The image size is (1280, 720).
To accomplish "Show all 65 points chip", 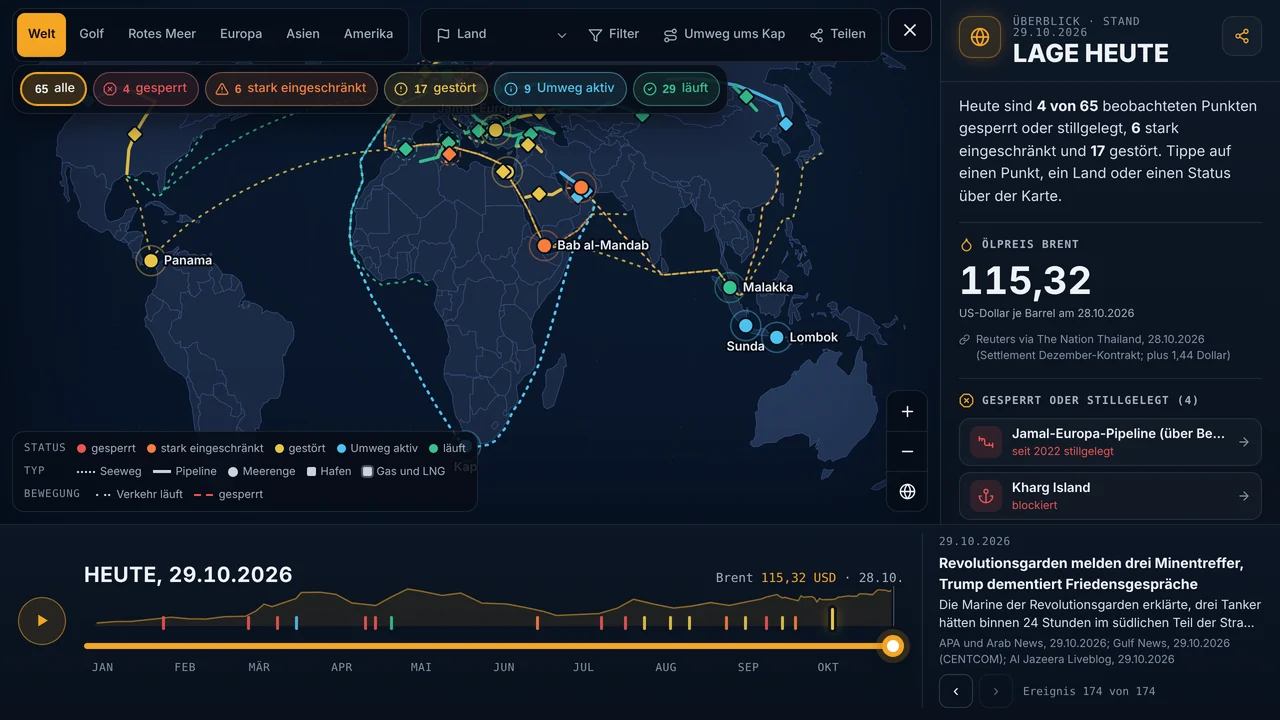I will (54, 89).
